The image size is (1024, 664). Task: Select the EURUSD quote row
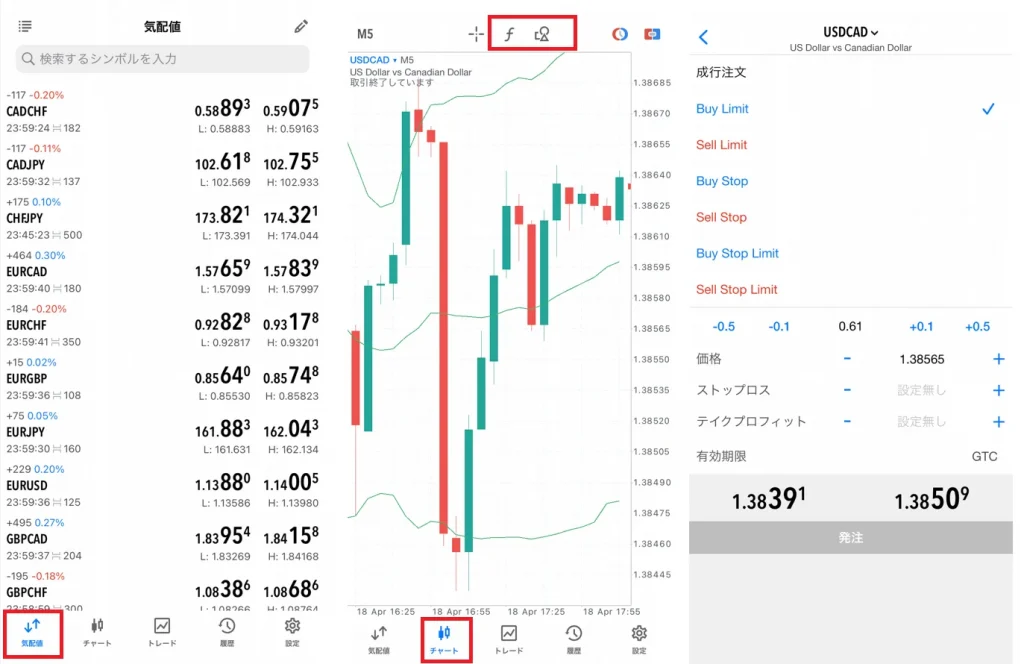163,486
